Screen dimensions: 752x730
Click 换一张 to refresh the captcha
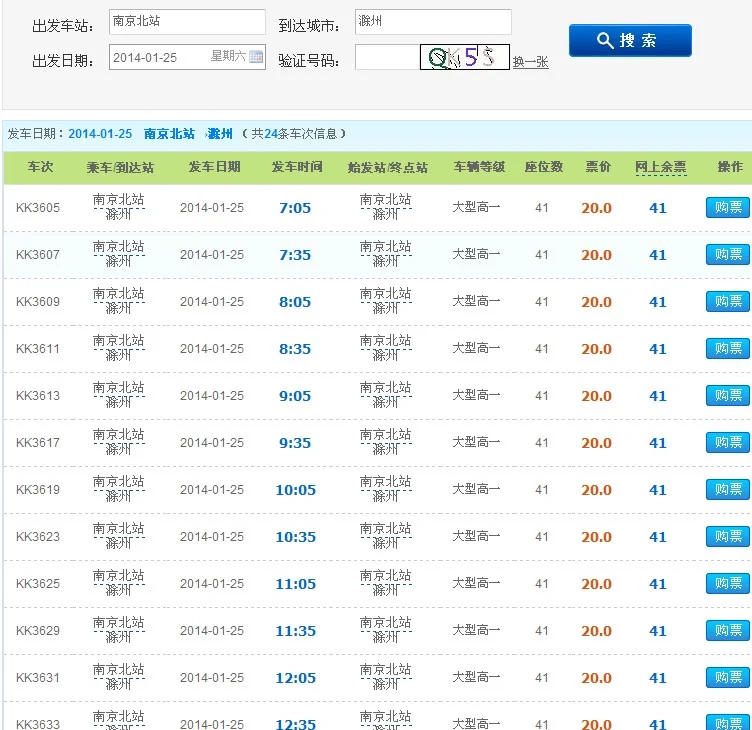[530, 62]
